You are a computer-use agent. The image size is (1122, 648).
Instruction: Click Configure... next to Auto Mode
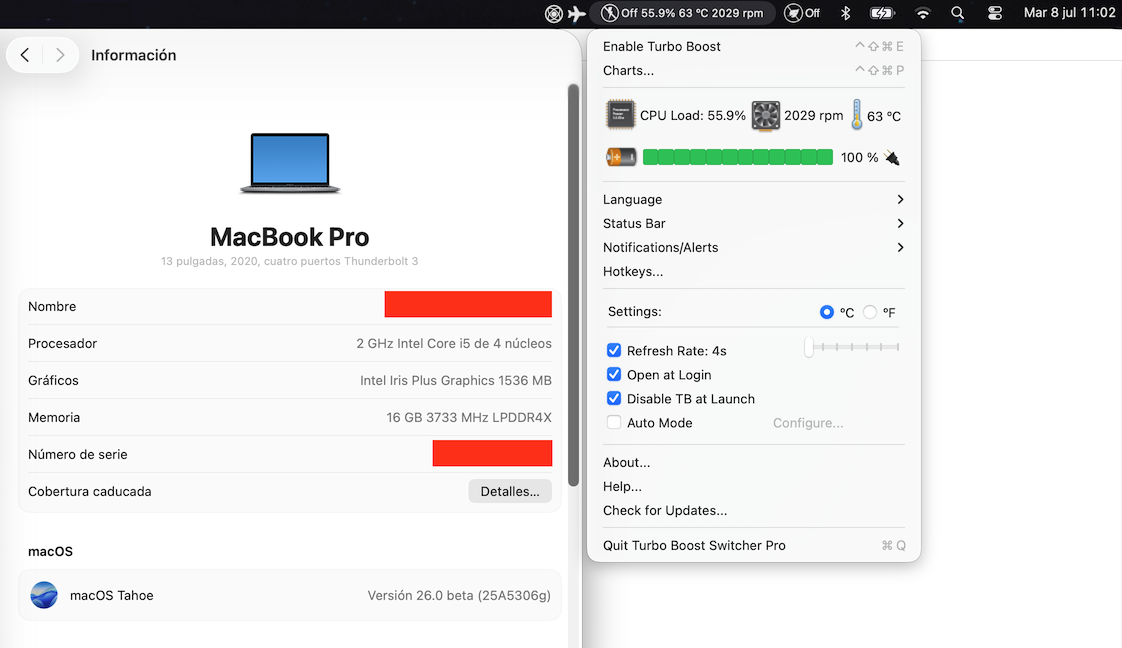pyautogui.click(x=808, y=423)
